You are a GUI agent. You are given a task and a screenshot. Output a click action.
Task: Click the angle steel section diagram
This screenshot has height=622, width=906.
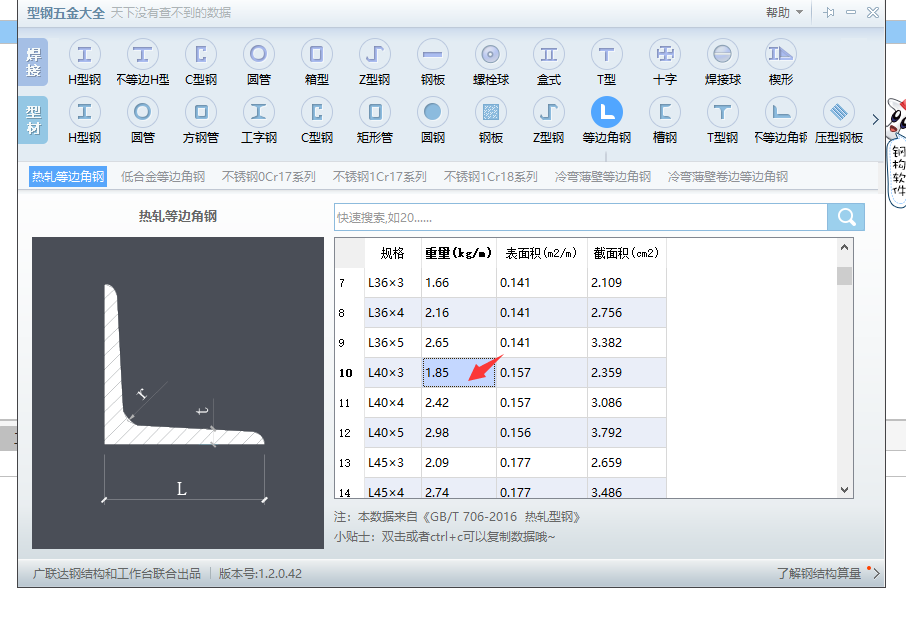point(178,393)
